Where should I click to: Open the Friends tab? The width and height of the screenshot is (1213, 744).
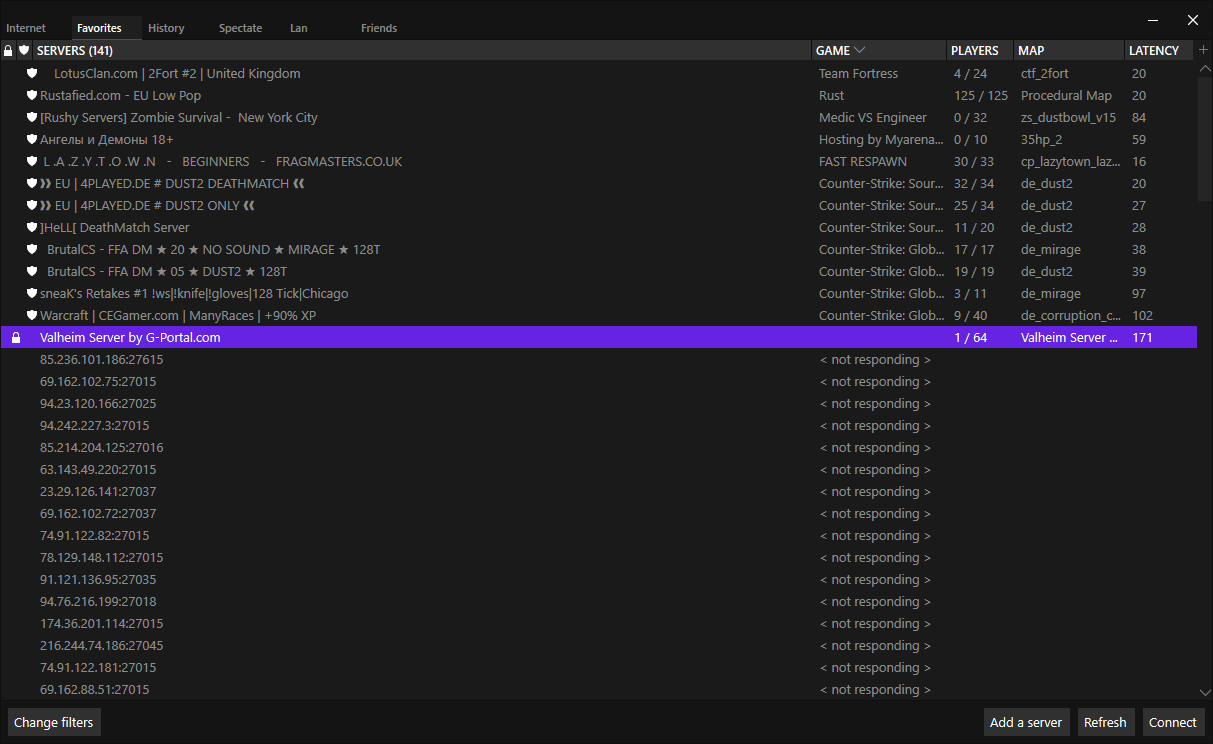tap(378, 28)
